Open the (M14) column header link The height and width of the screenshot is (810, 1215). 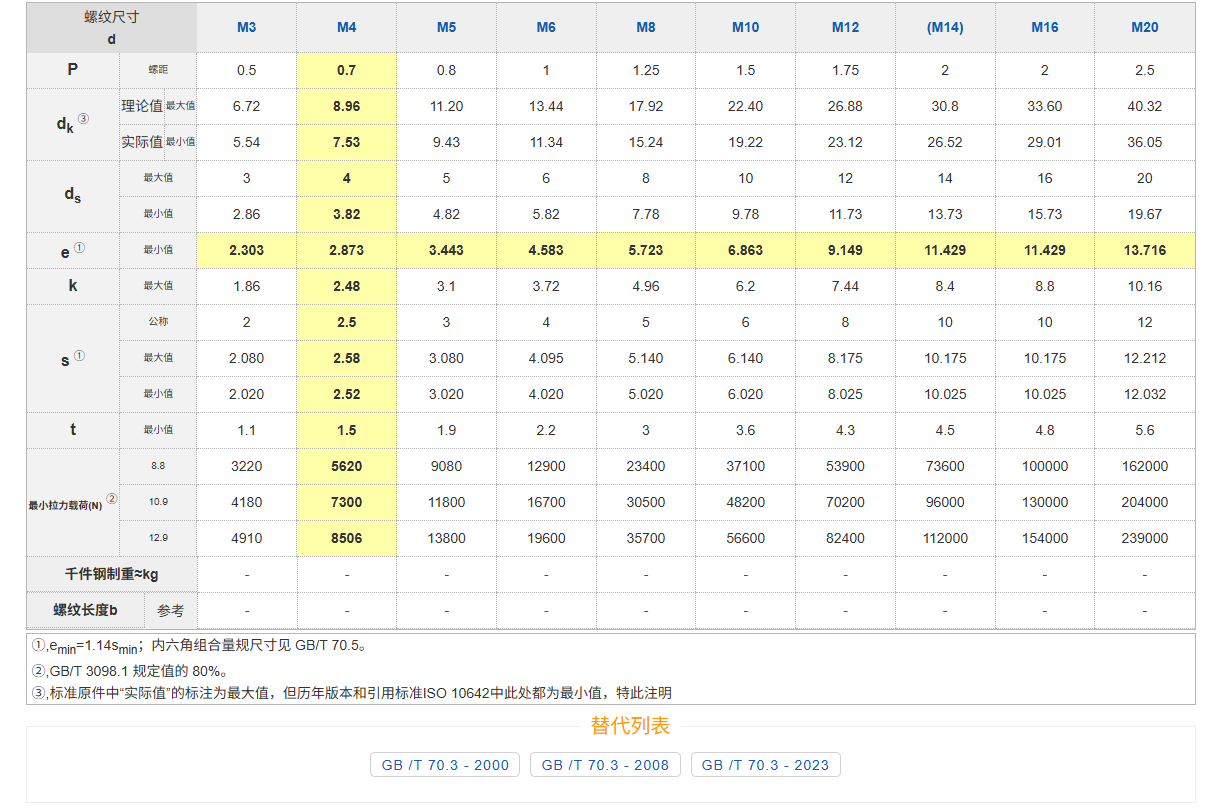pyautogui.click(x=945, y=27)
